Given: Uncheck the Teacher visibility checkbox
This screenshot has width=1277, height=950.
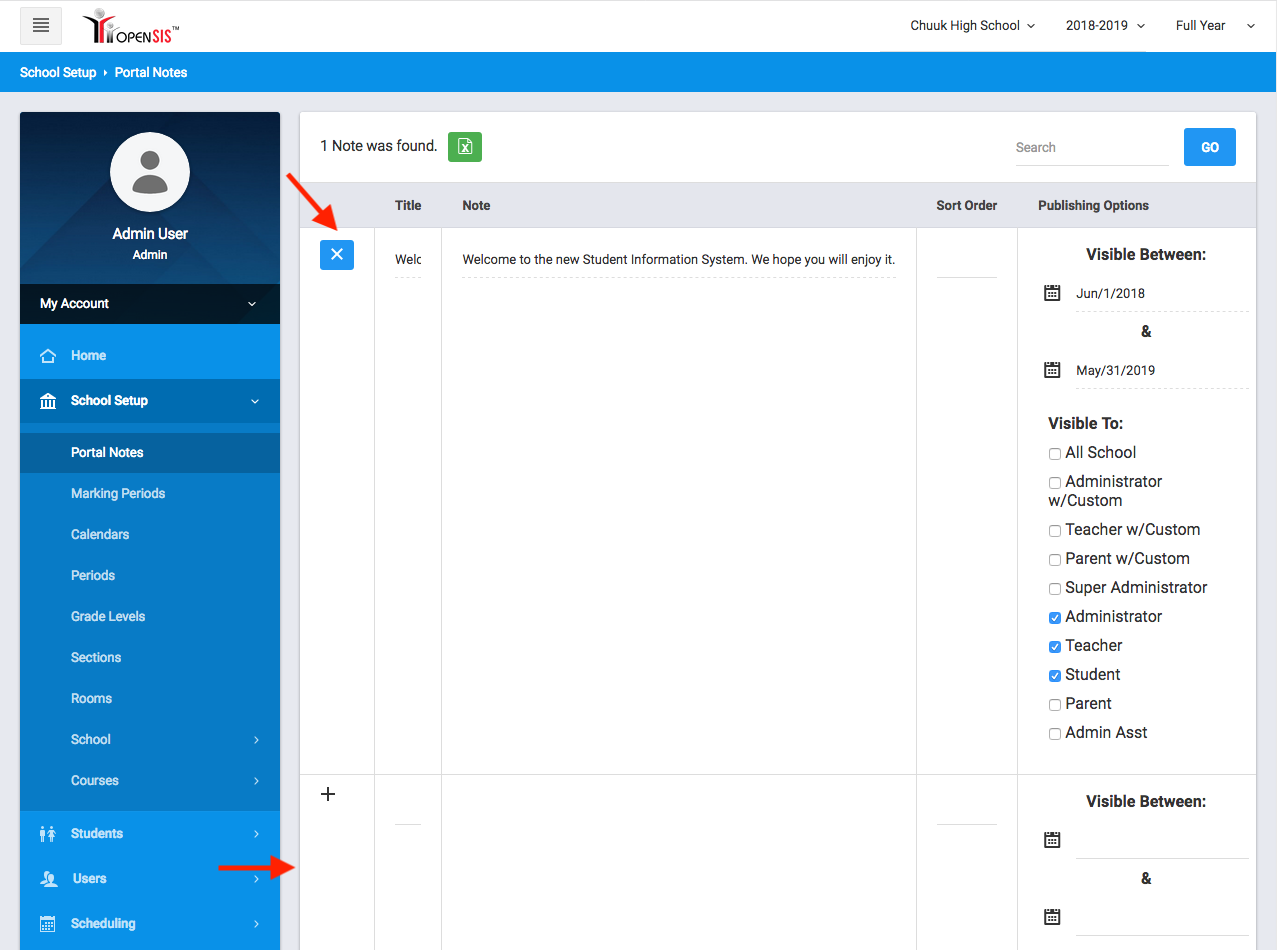Looking at the screenshot, I should 1055,647.
